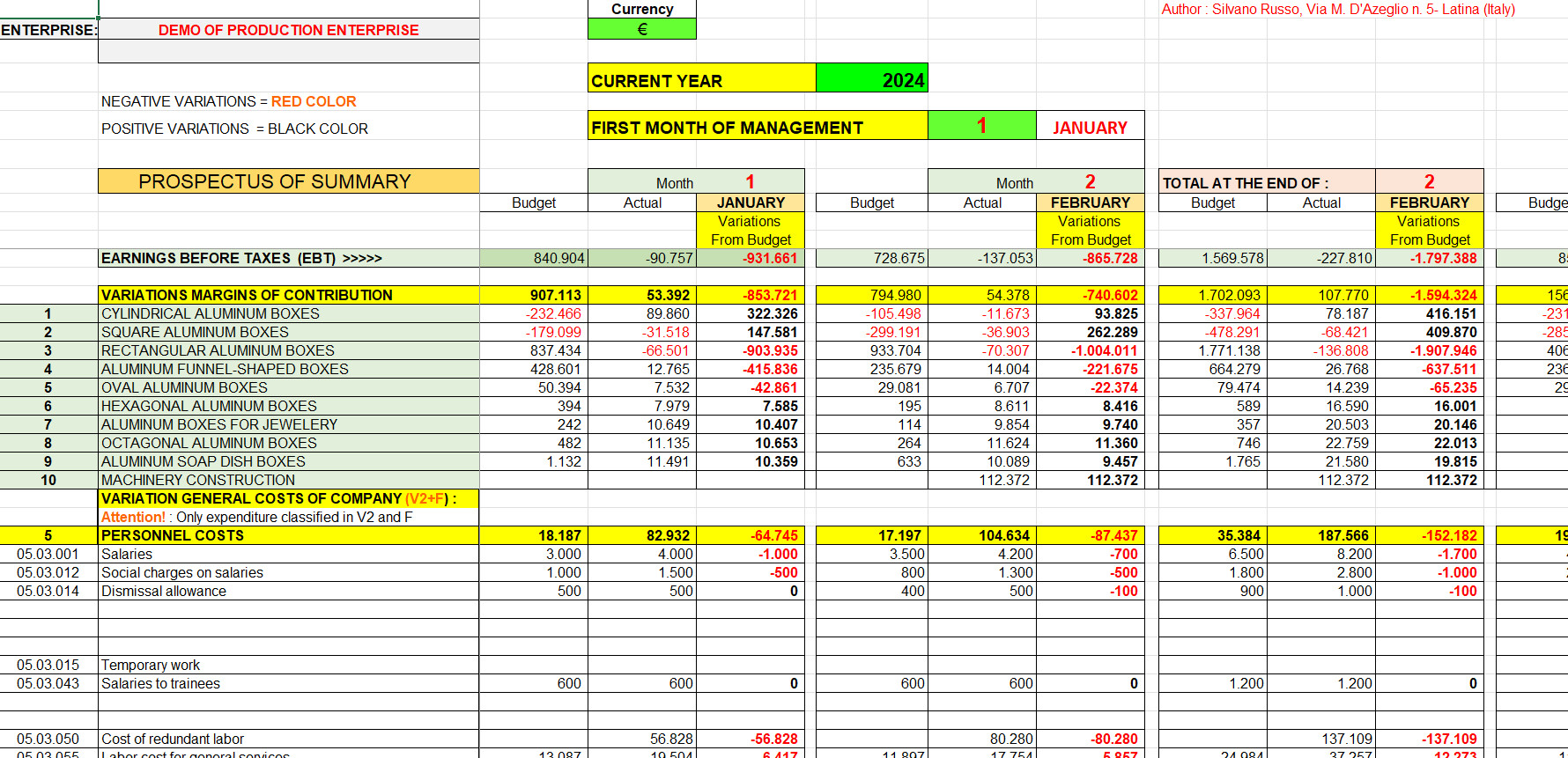This screenshot has height=758, width=1568.
Task: Click account code 05.03.043
Action: coord(48,683)
